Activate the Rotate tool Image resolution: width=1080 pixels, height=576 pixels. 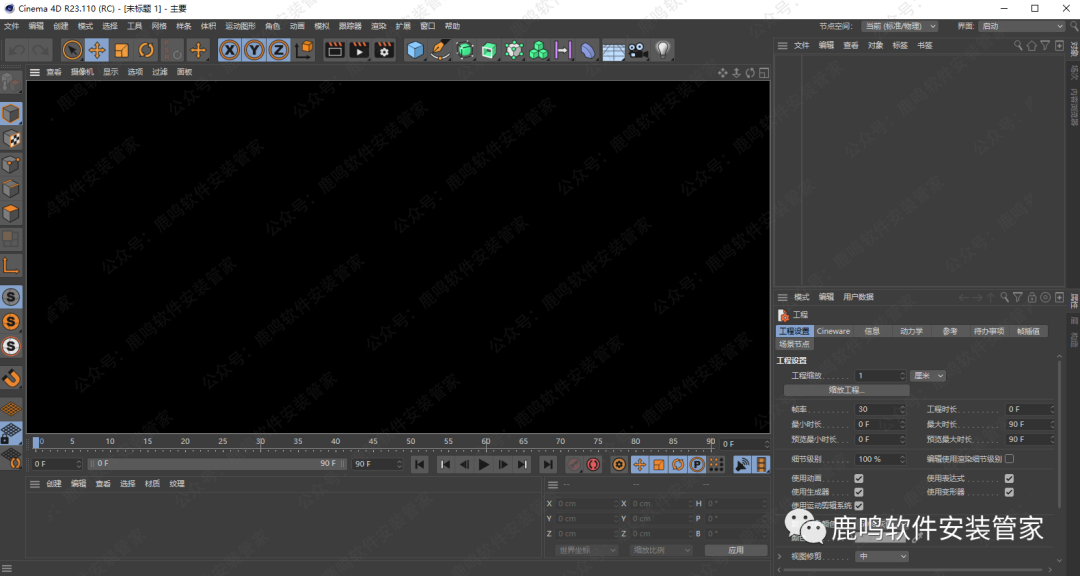tap(146, 50)
